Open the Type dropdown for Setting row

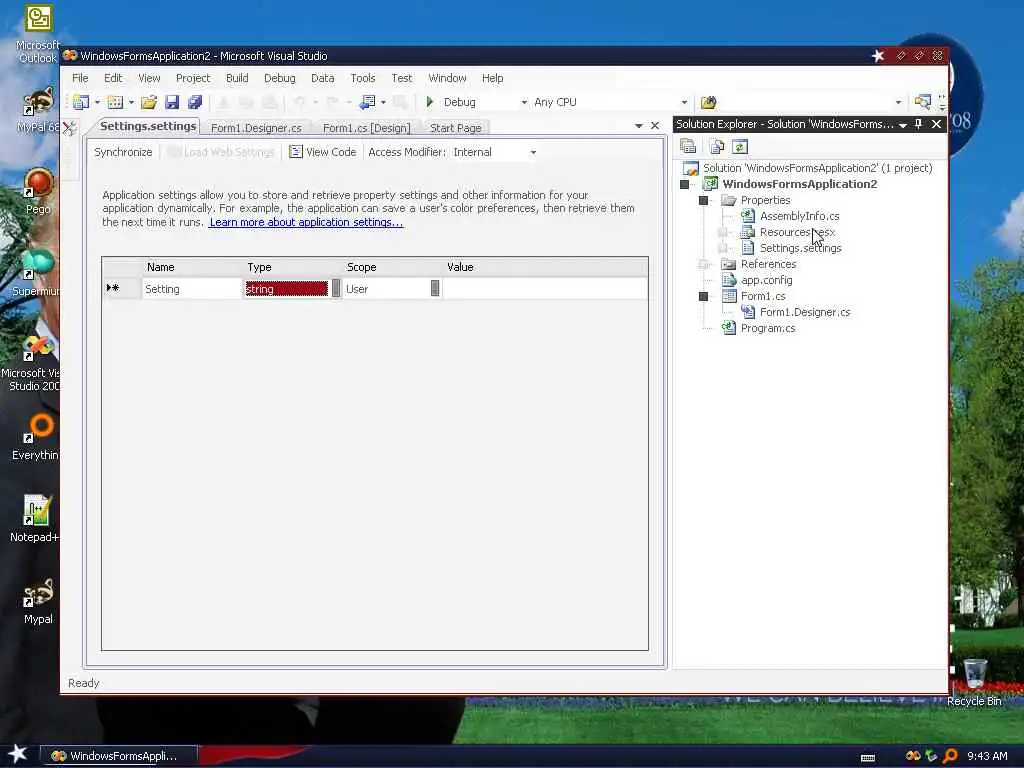click(336, 289)
